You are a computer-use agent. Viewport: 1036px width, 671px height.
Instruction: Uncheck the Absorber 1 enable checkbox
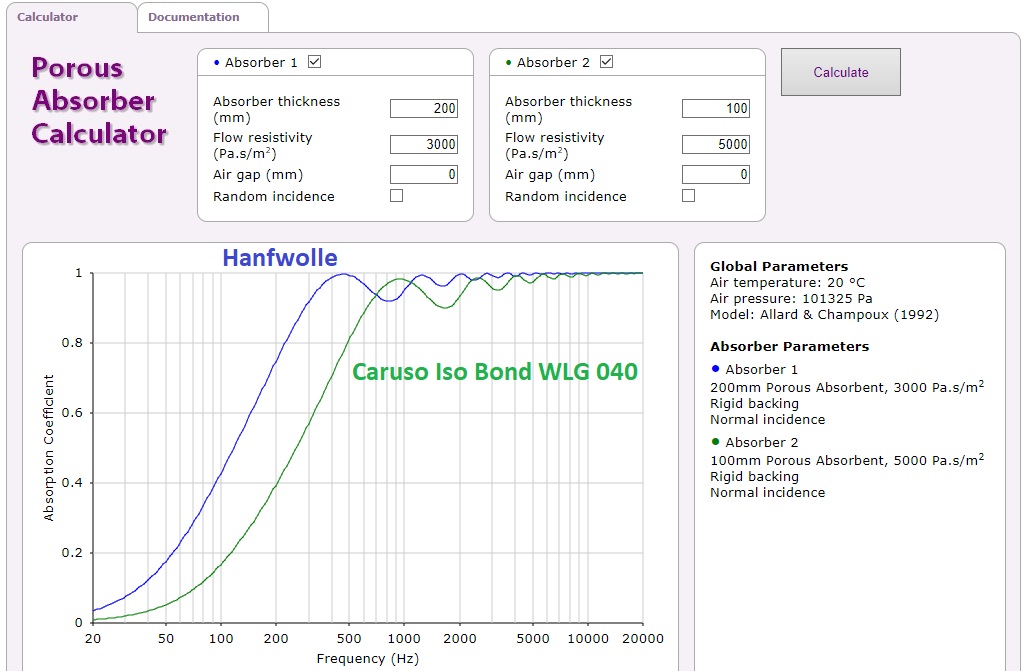[x=314, y=61]
